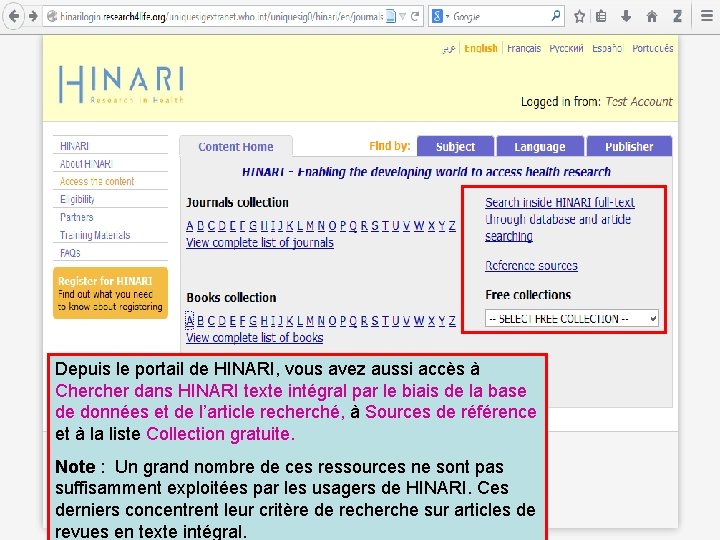Switch language to Arabic
Image resolution: width=720 pixels, height=540 pixels.
(x=448, y=48)
